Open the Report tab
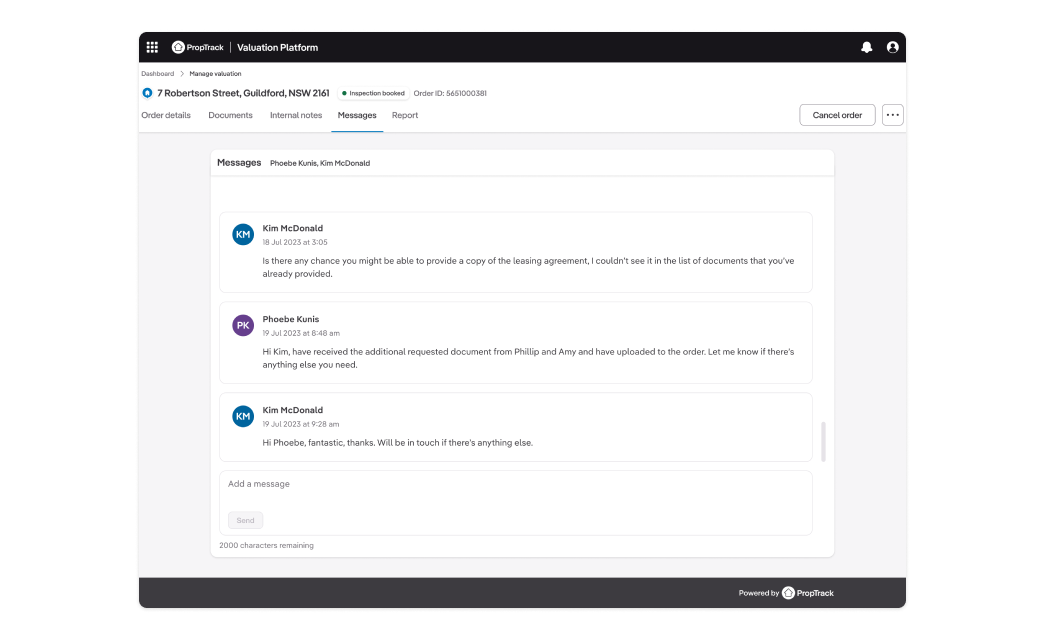This screenshot has height=640, width=1046. [x=405, y=115]
